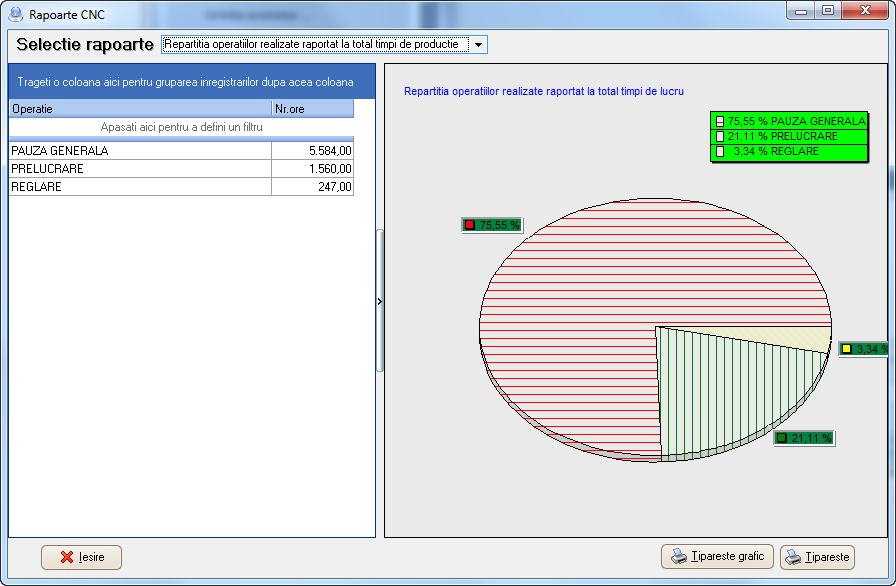Screen dimensions: 896x586
Task: Click the filter row to define a filter
Action: click(181, 128)
